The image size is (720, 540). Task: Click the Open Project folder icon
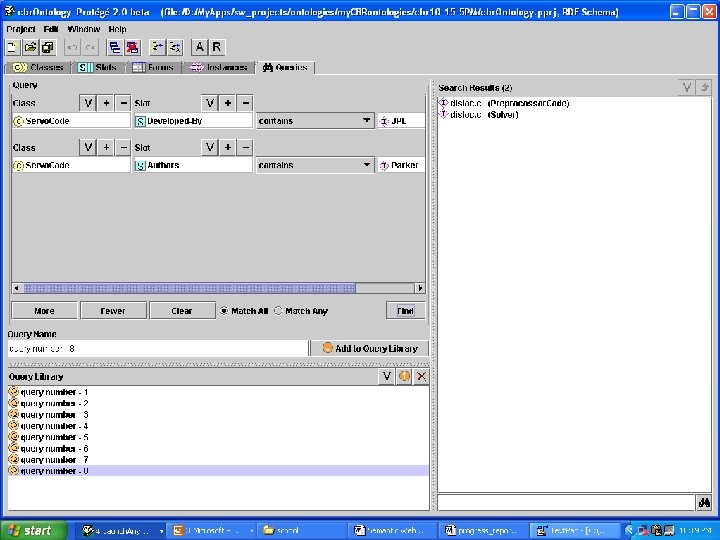[x=30, y=47]
